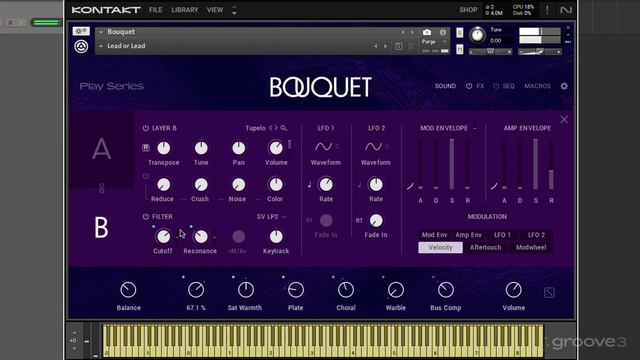Select layer A
This screenshot has width=640, height=360.
click(102, 149)
